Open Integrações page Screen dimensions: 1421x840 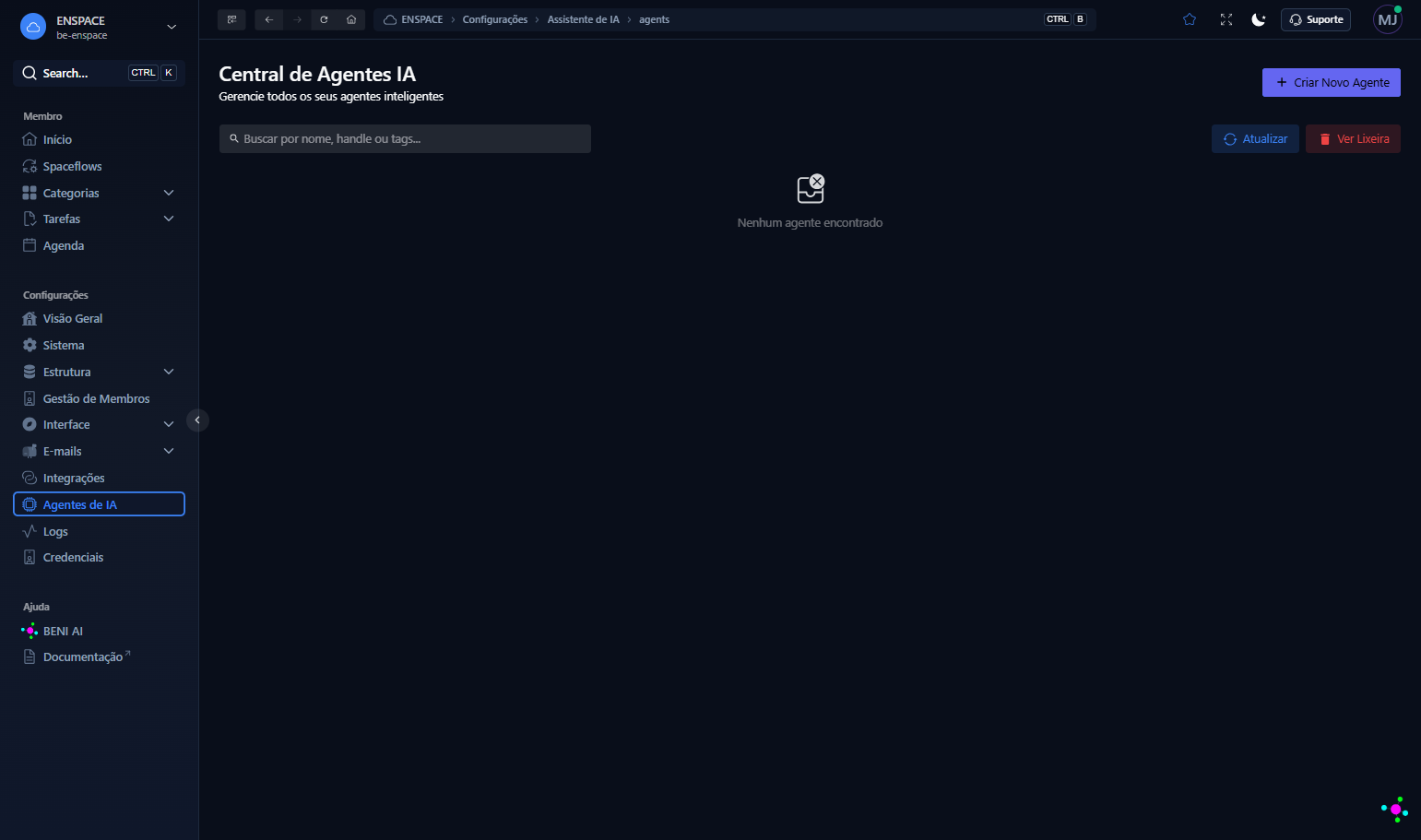pyautogui.click(x=99, y=478)
